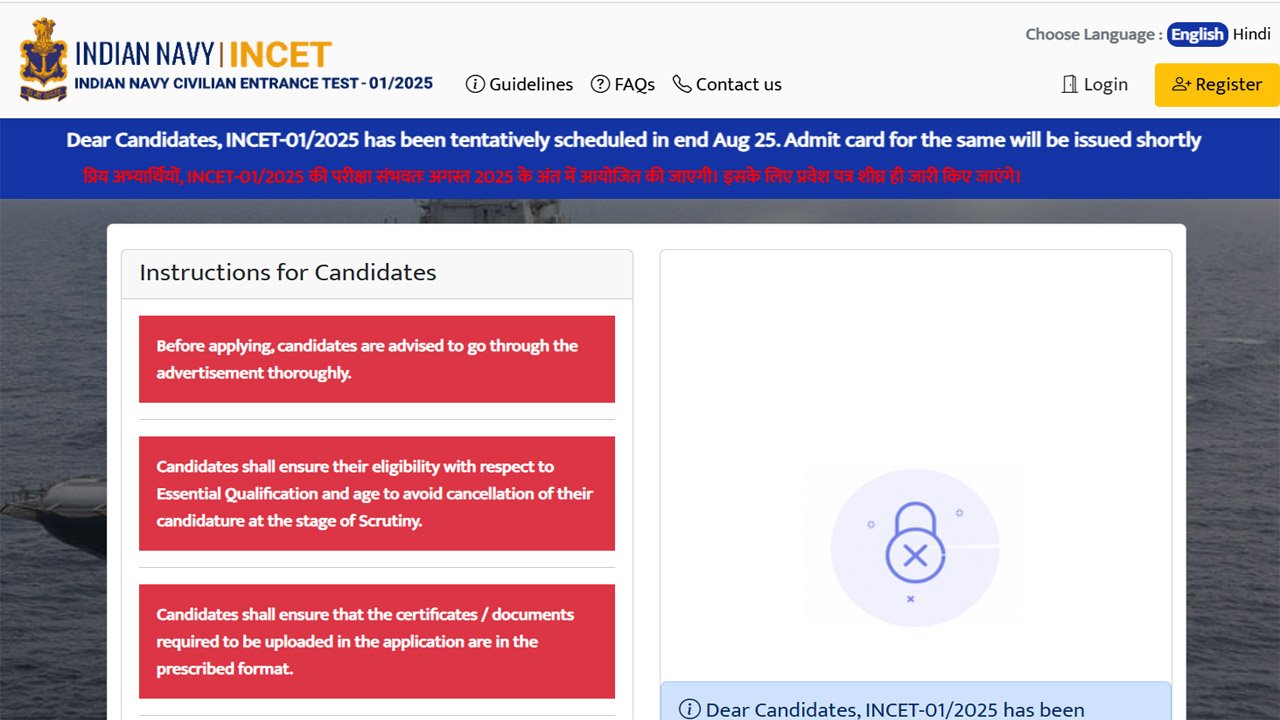Viewport: 1280px width, 720px height.
Task: Click the Register button
Action: tap(1216, 85)
